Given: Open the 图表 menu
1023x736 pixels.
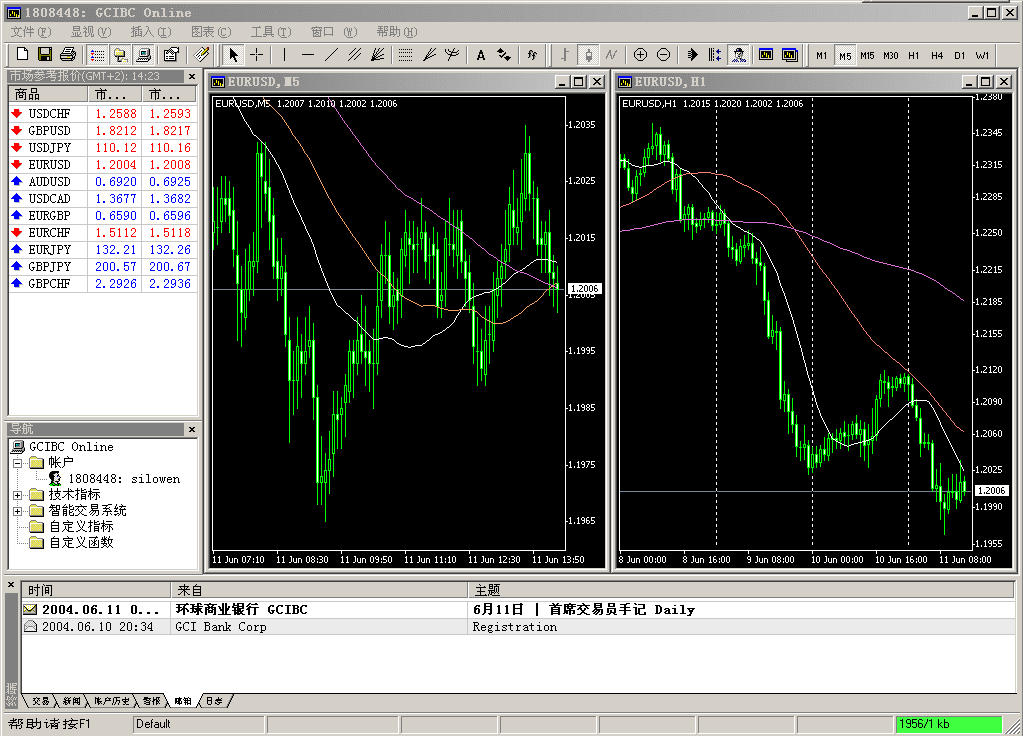Looking at the screenshot, I should [x=210, y=32].
